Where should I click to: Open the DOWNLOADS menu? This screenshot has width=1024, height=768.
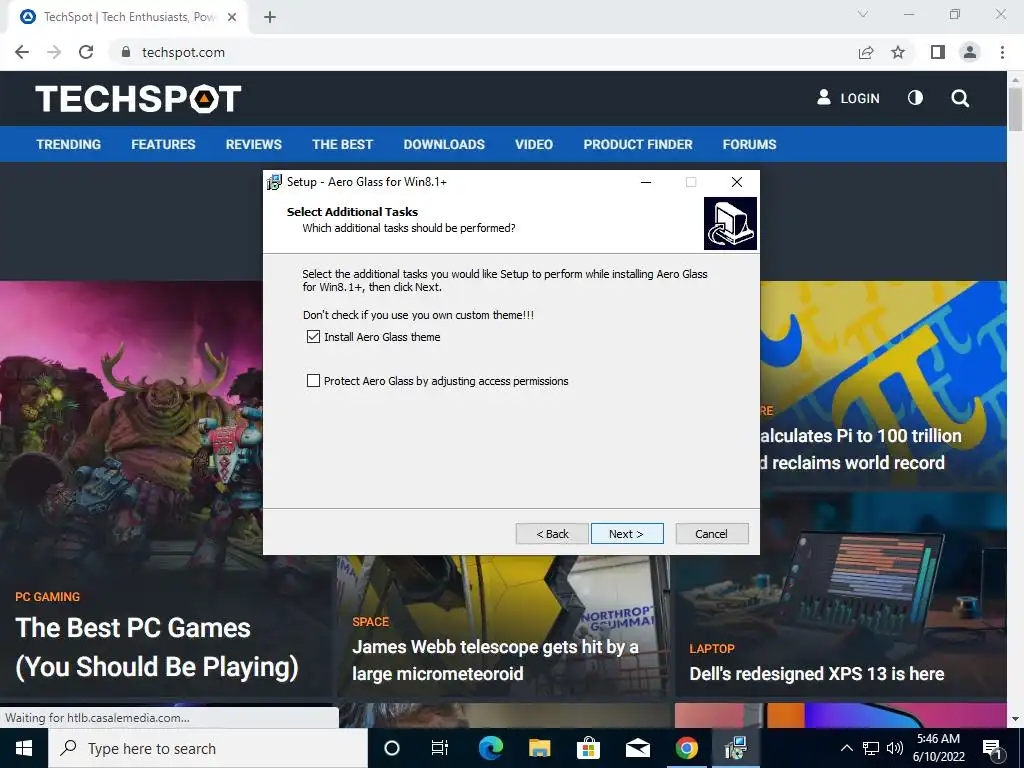[444, 144]
